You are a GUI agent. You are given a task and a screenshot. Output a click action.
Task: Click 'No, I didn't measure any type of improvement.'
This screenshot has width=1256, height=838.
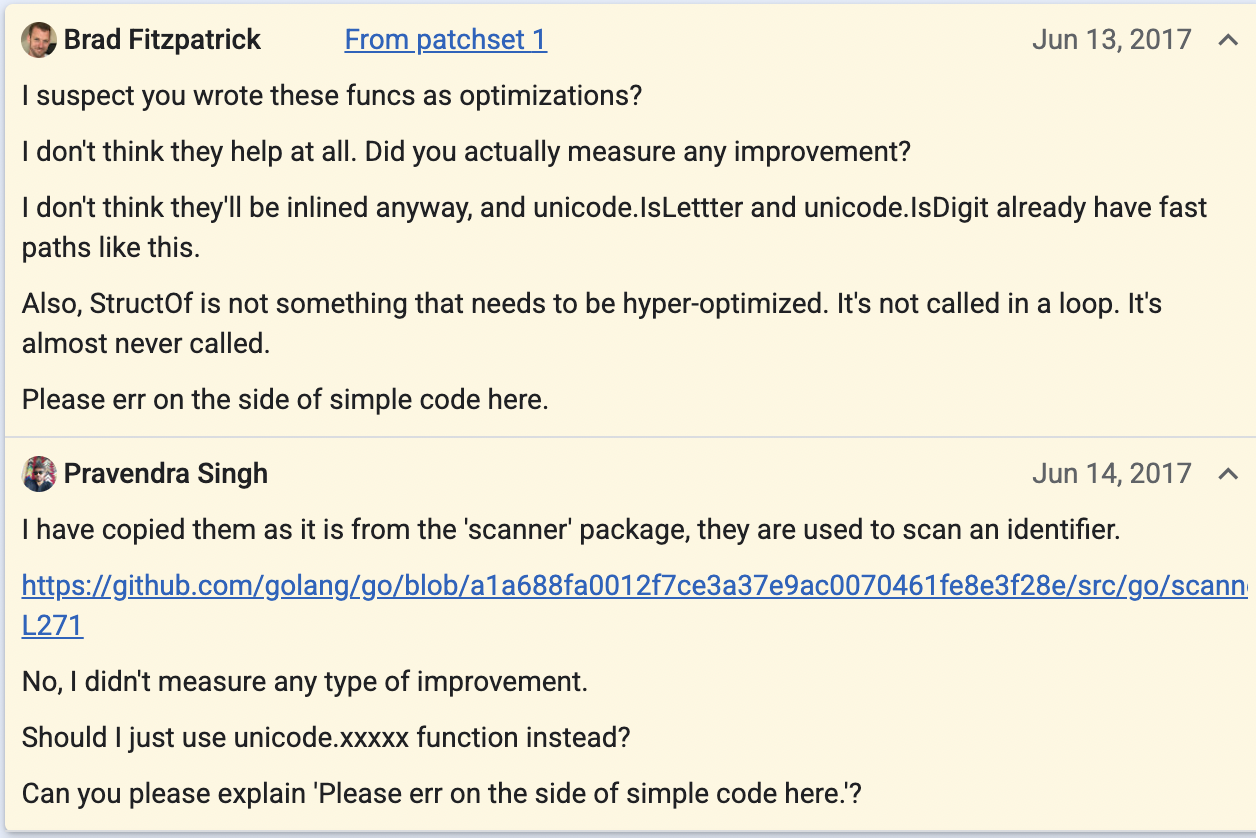coord(305,682)
